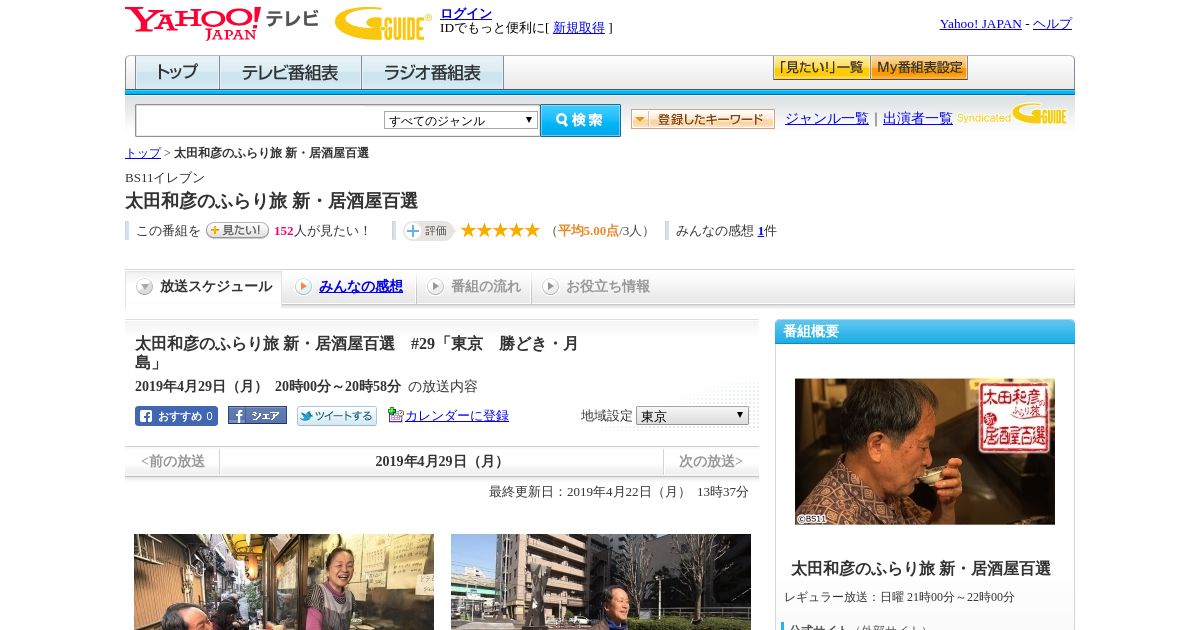Viewport: 1200px width, 630px height.
Task: Click the G-GUIDE logo in the header
Action: click(x=383, y=23)
